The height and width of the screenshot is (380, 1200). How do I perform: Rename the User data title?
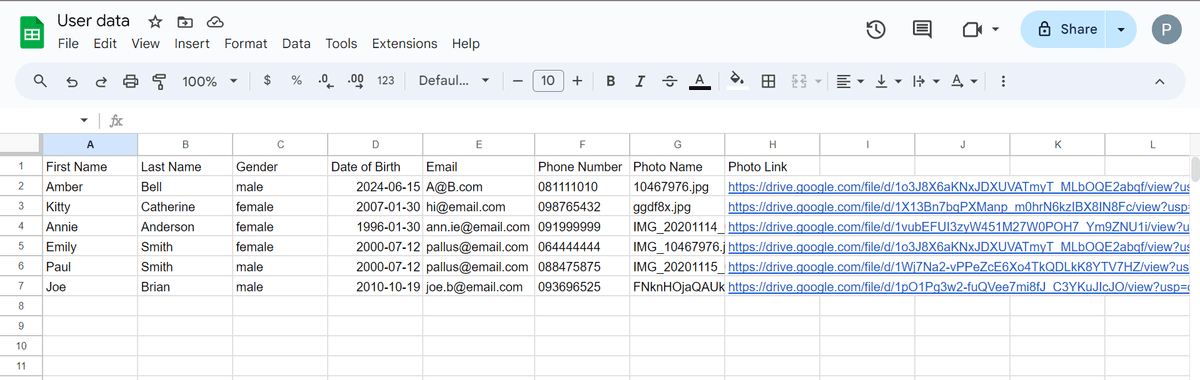coord(94,20)
